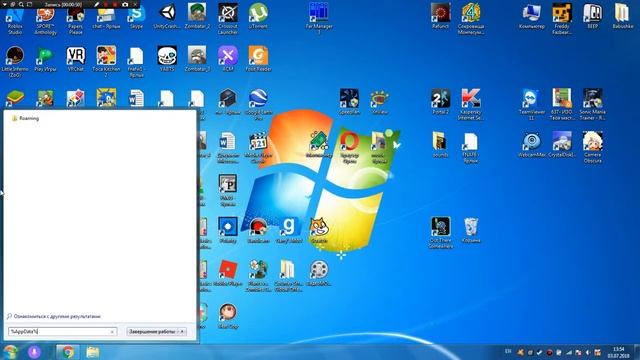Launch the Skype desktop shortcut
Image resolution: width=640 pixels, height=360 pixels.
(x=136, y=18)
